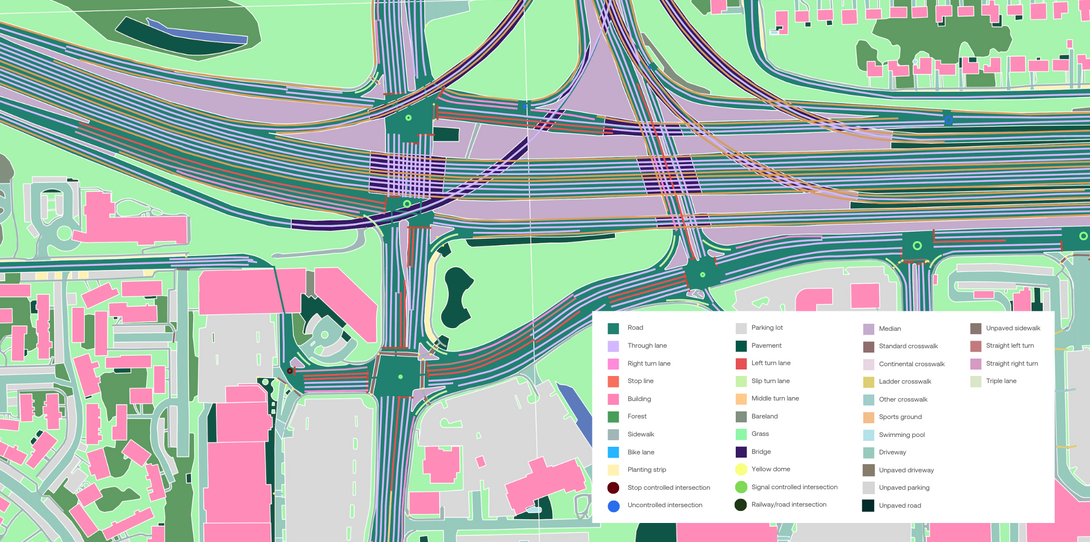Click the Forest green legend swatch

tap(613, 417)
